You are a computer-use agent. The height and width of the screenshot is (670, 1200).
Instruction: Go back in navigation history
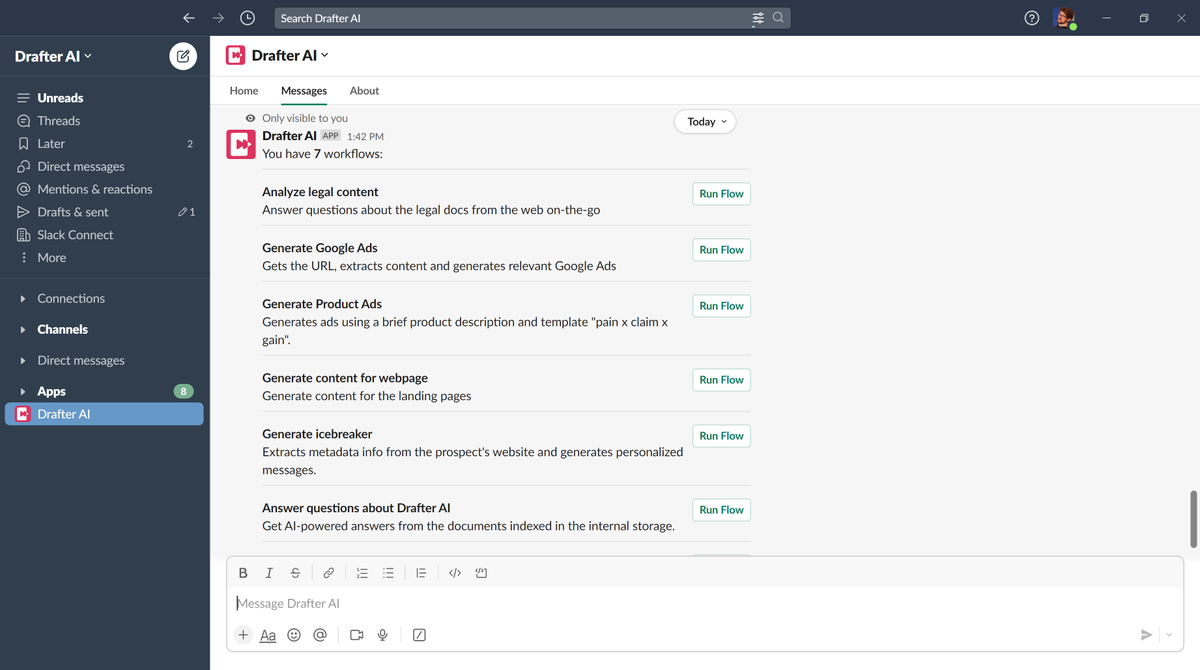pos(188,18)
